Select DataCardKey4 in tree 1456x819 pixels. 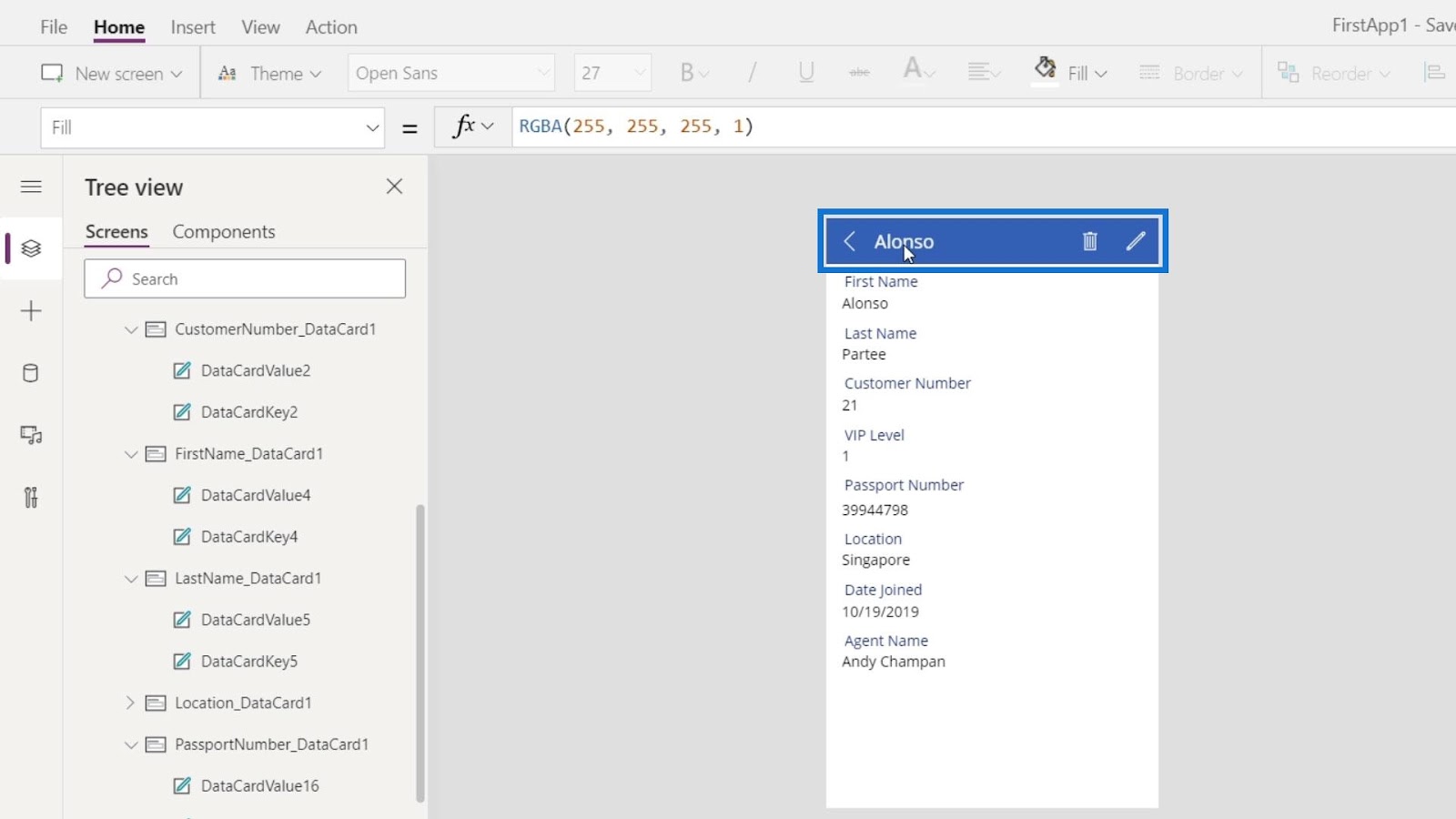coord(249,537)
